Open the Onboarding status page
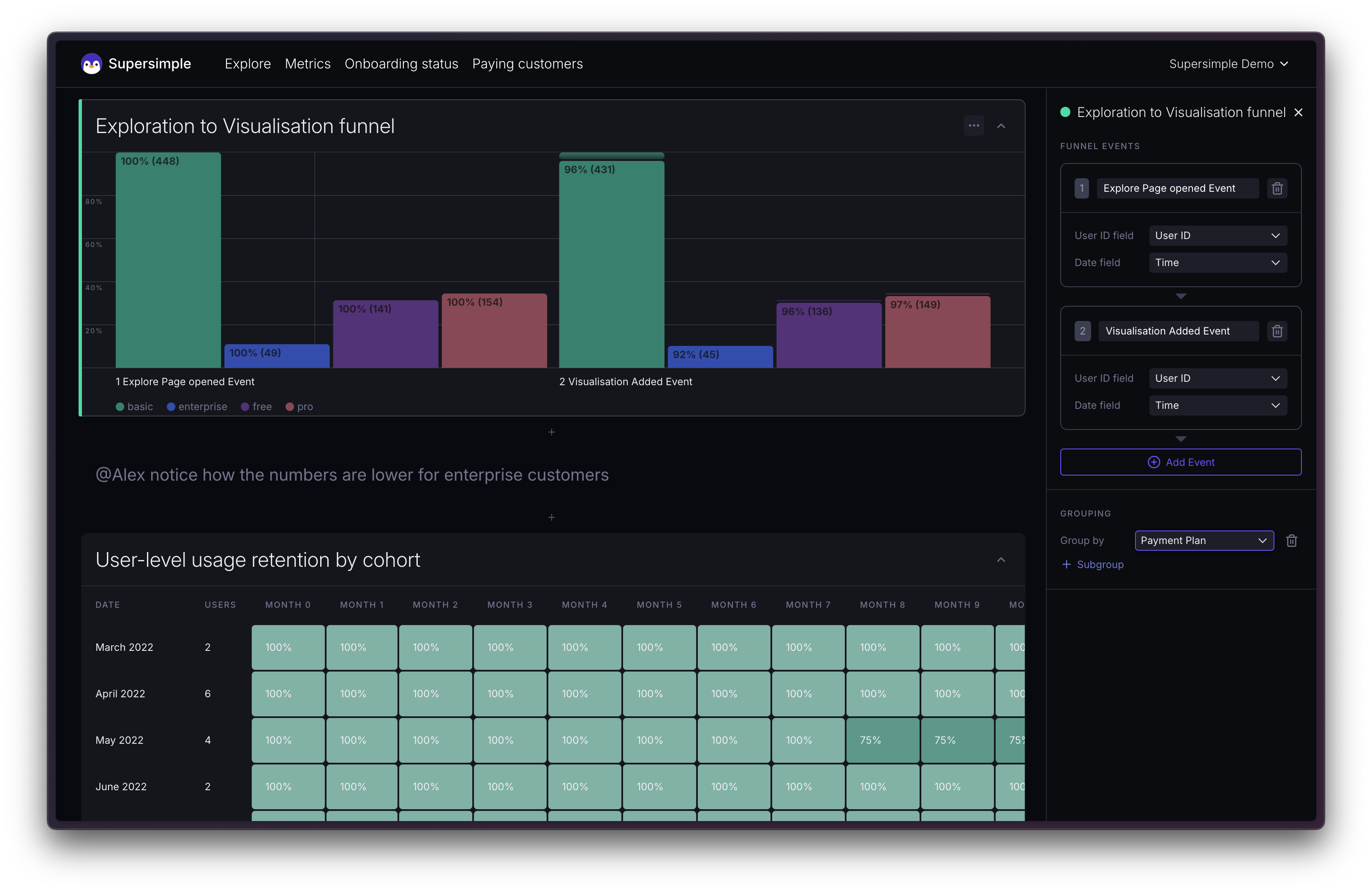The height and width of the screenshot is (892, 1372). (401, 63)
